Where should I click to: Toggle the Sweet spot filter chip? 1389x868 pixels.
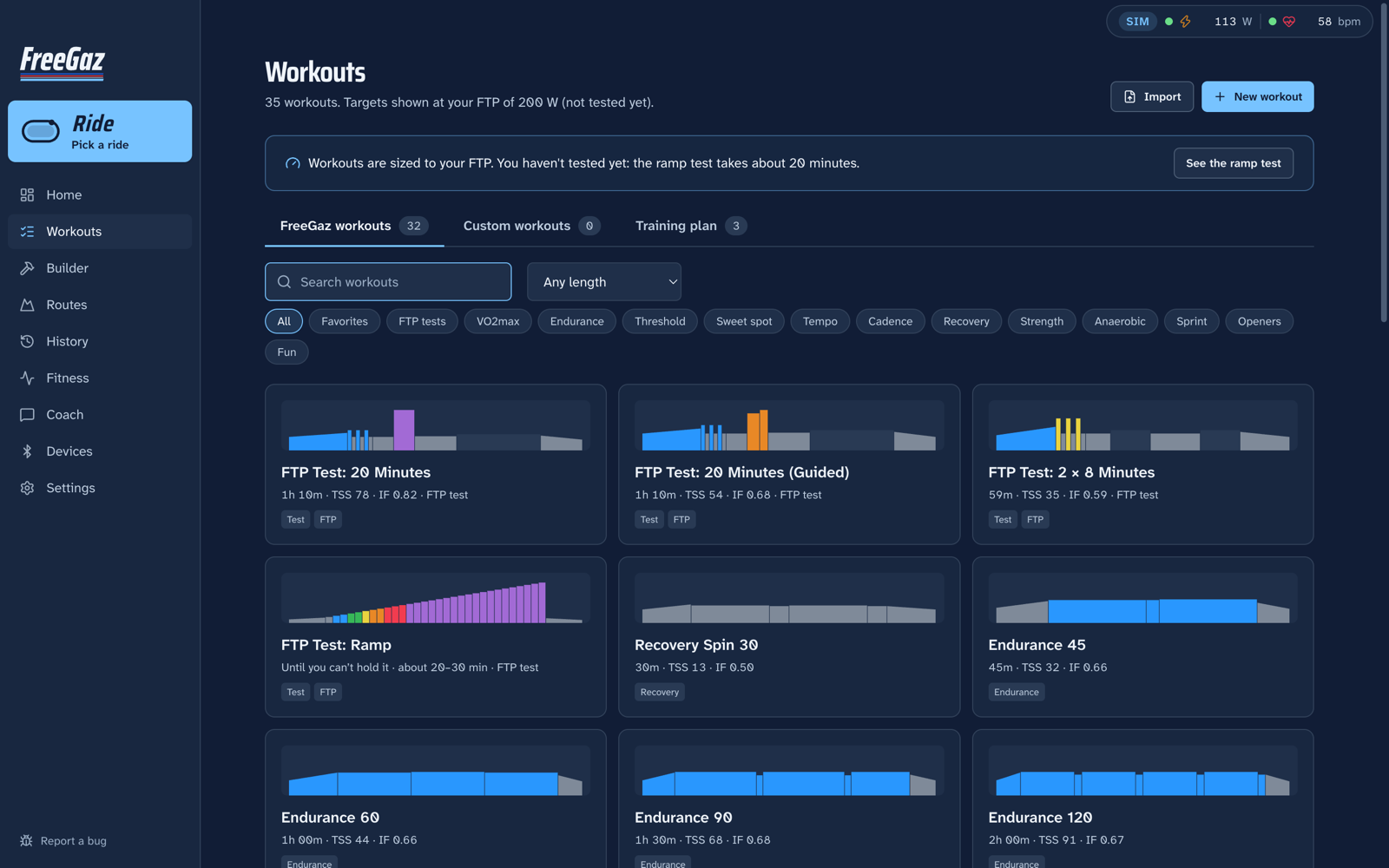[744, 321]
